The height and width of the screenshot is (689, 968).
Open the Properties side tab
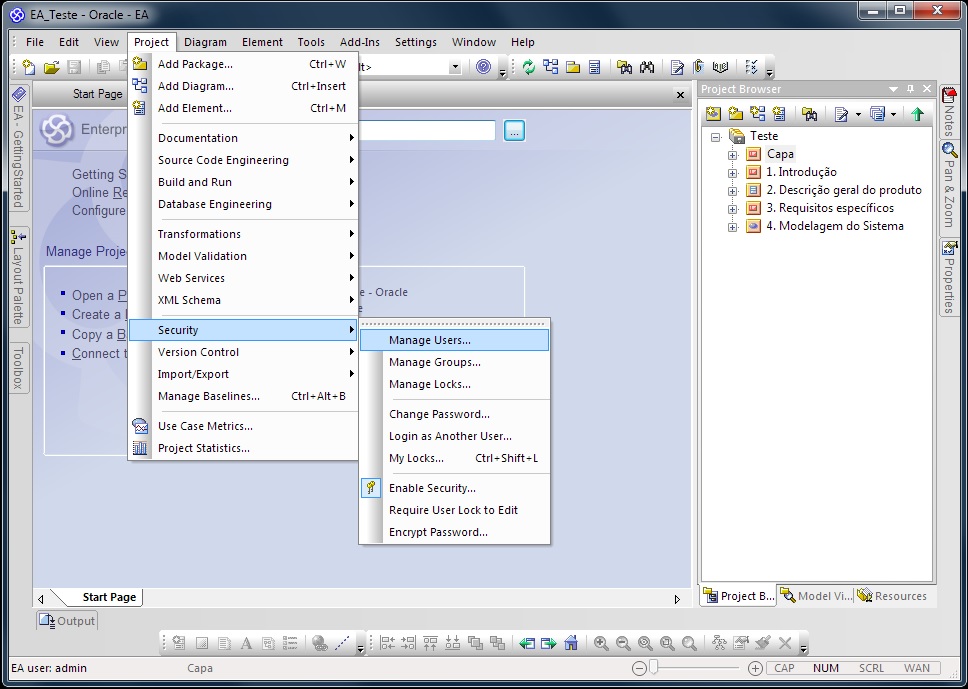(949, 277)
